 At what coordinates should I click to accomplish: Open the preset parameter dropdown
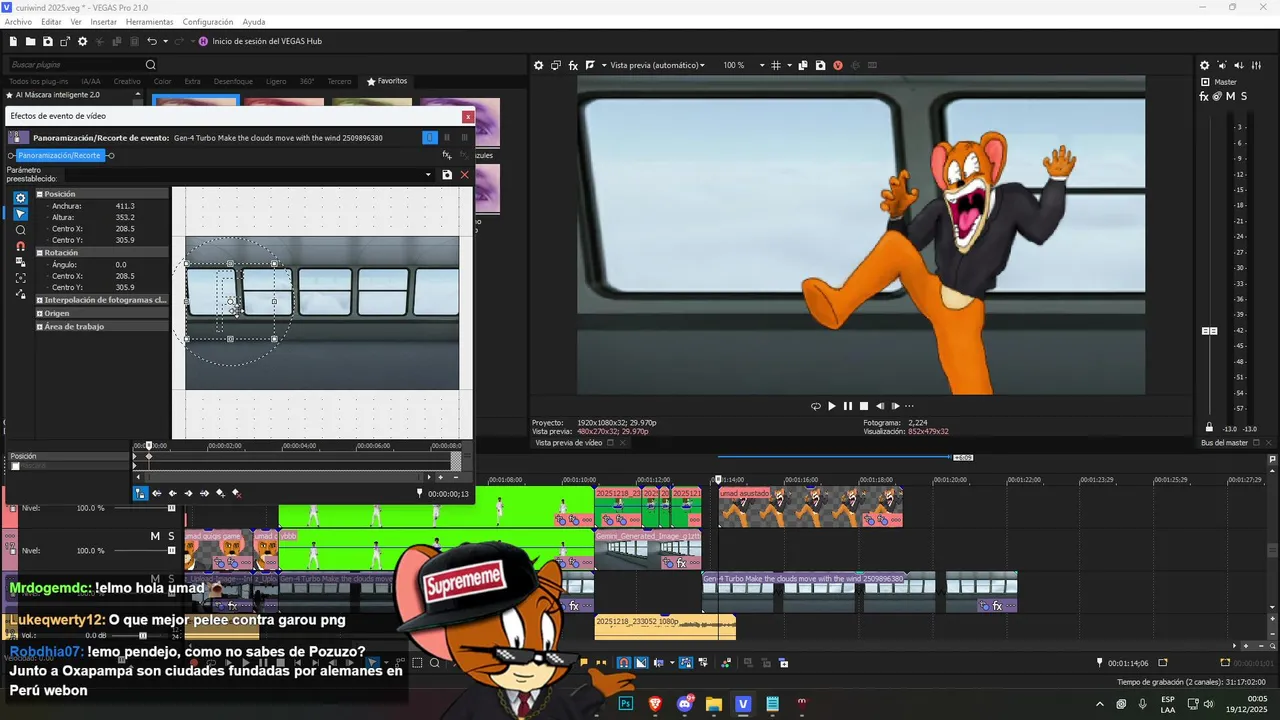click(x=428, y=175)
